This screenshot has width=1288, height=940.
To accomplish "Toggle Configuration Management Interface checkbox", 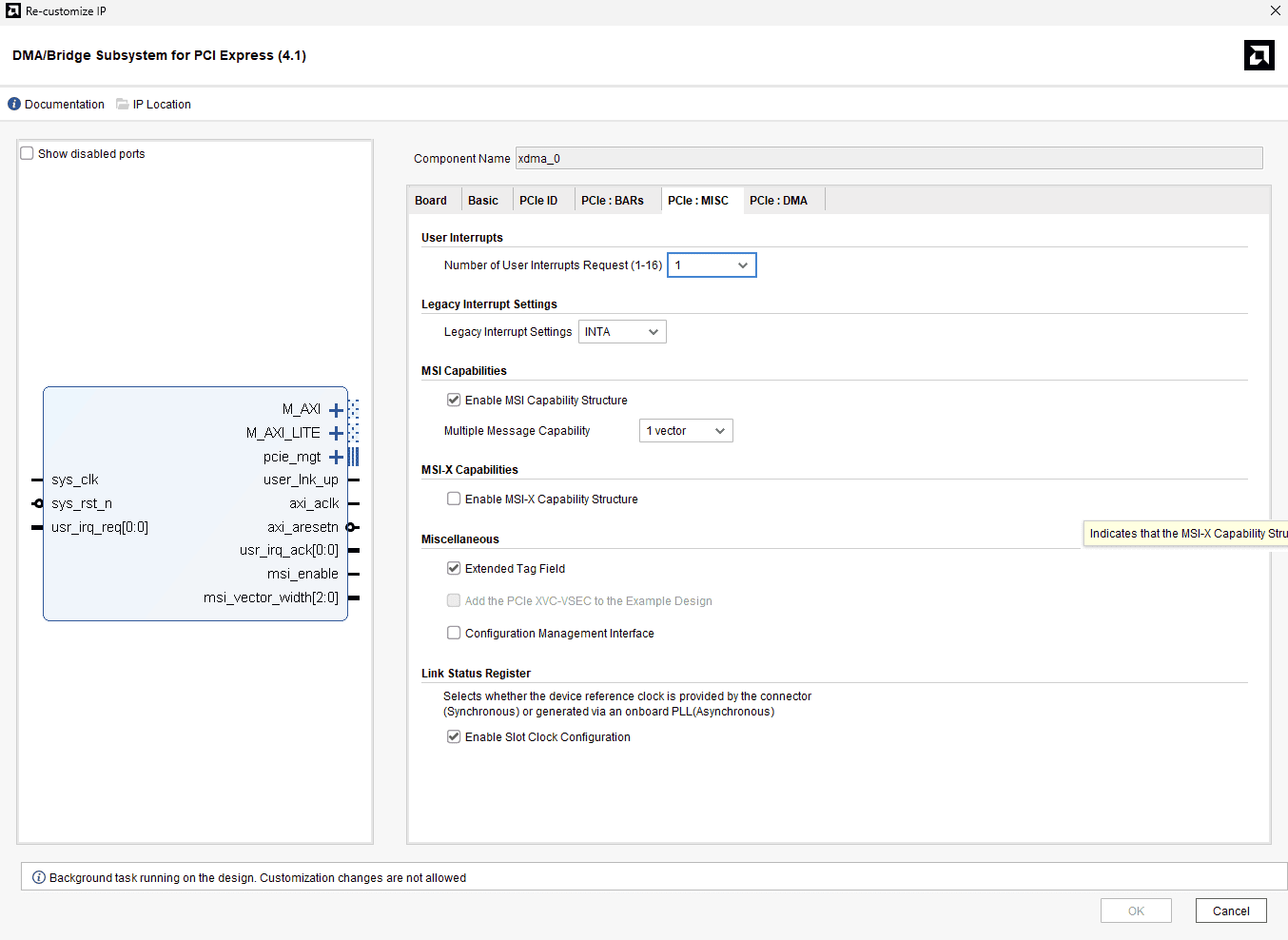I will [x=454, y=634].
